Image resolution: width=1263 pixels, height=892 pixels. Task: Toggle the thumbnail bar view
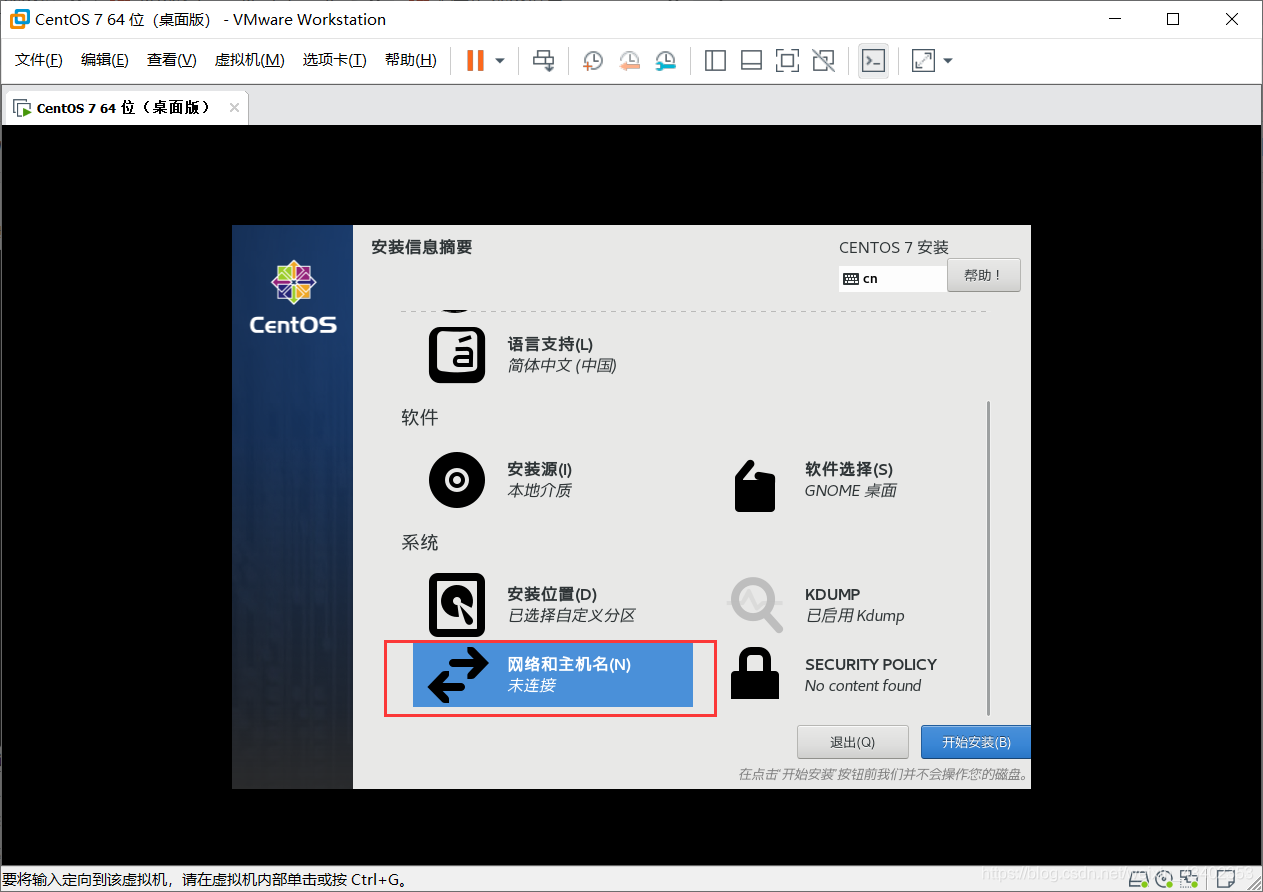point(751,61)
